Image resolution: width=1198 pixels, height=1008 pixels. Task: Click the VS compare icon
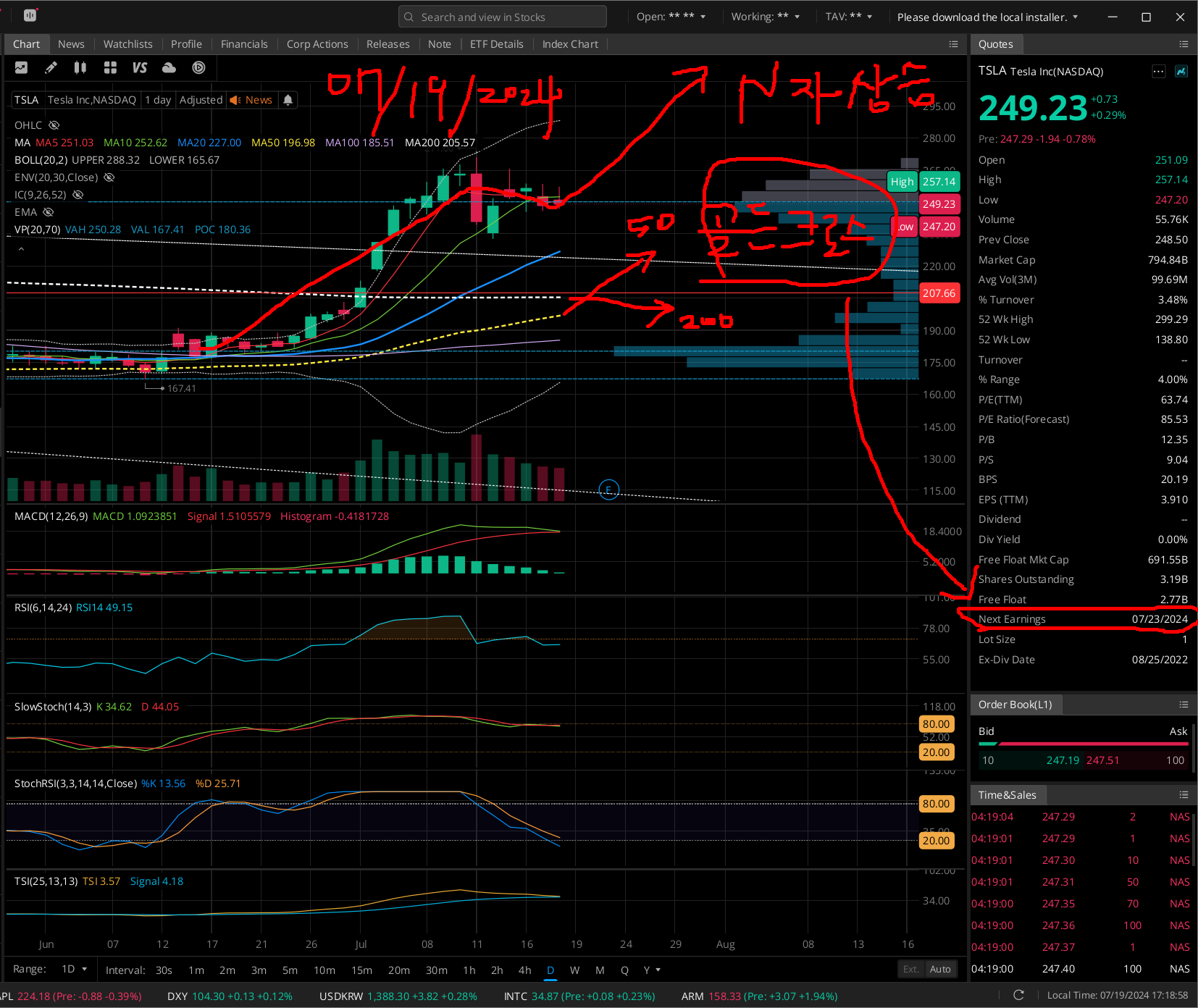(140, 67)
